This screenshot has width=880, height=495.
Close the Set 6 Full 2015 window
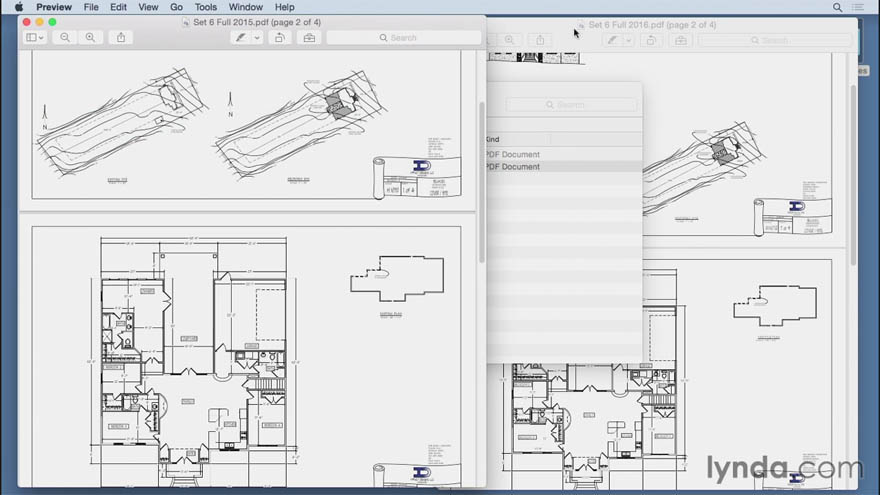point(26,22)
